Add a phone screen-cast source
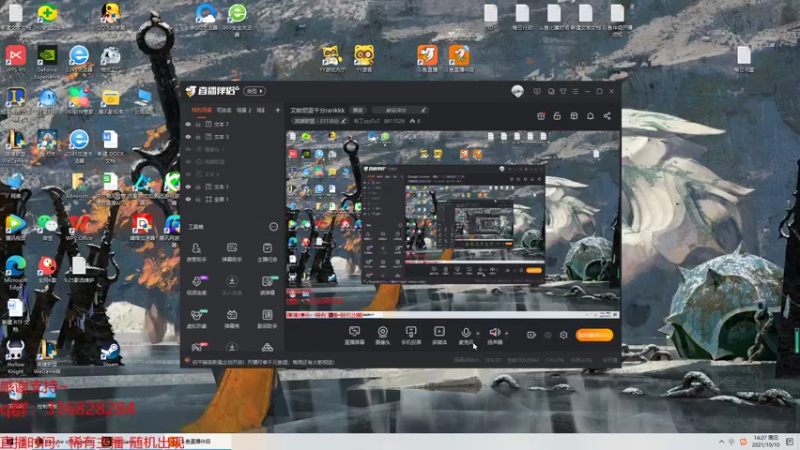800x450 pixels. tap(411, 336)
